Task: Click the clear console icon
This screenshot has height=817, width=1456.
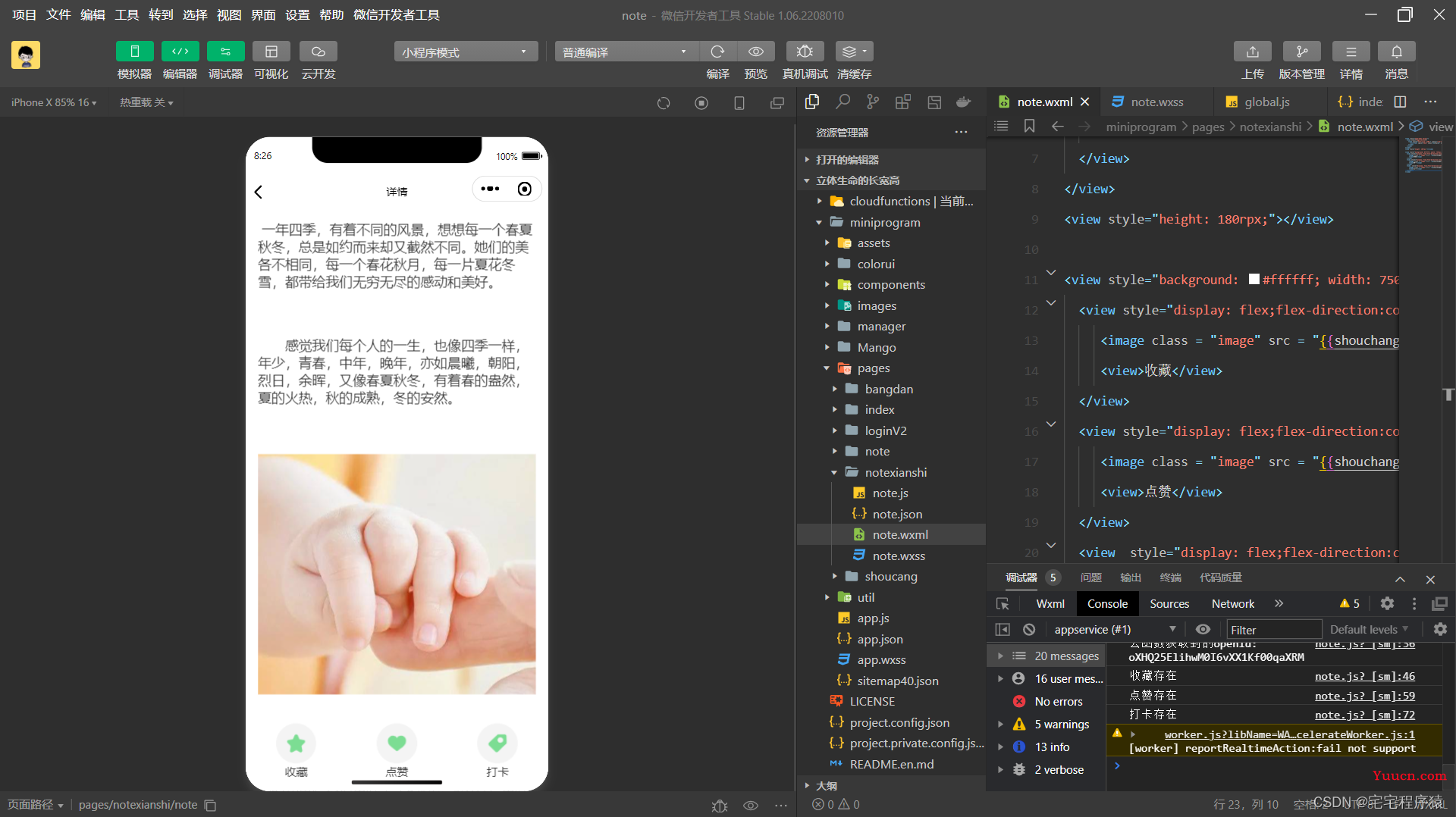Action: [x=1029, y=630]
